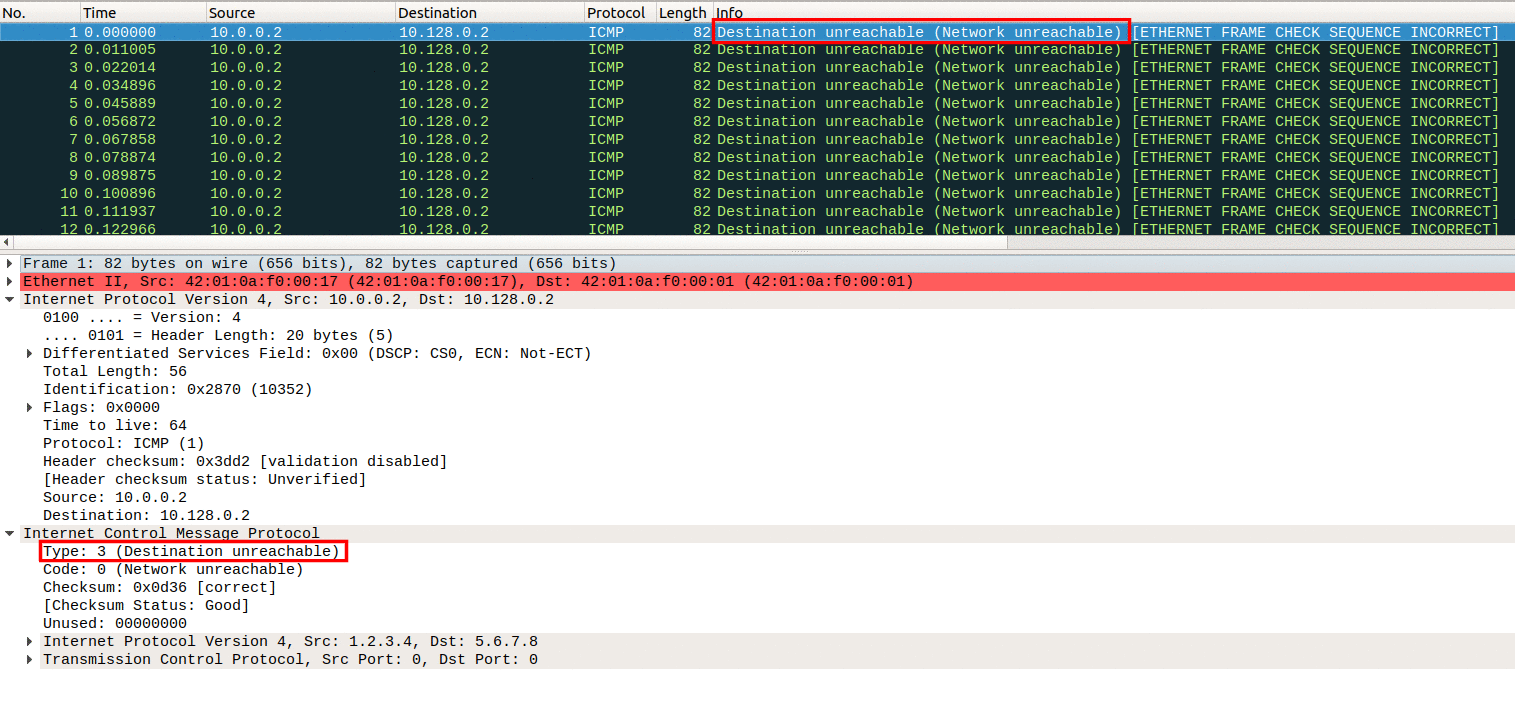Viewport: 1515px width, 728px height.
Task: Sort packets by Time column
Action: click(x=143, y=13)
